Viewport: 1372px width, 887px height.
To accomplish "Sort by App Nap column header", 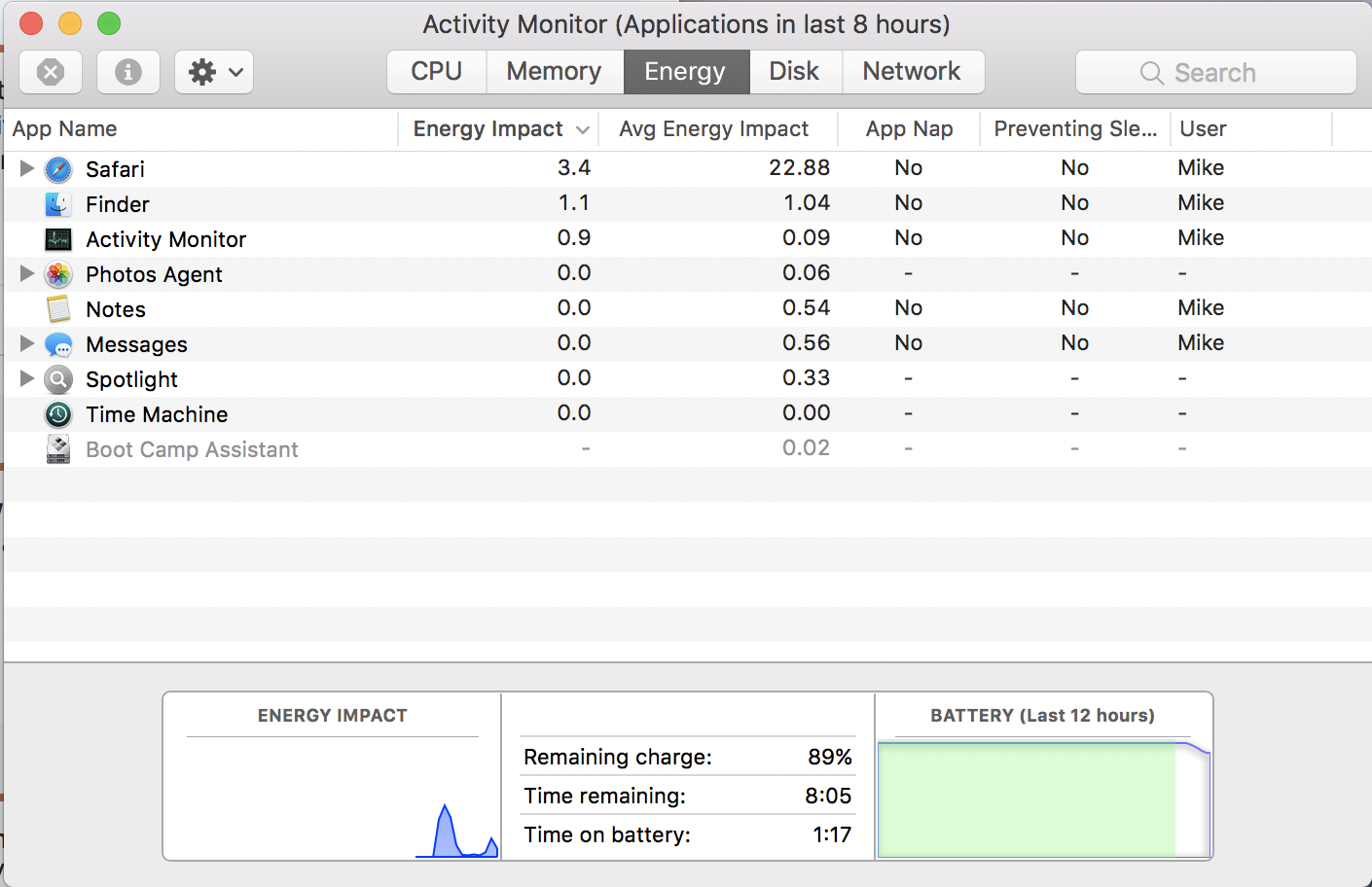I will 909,128.
